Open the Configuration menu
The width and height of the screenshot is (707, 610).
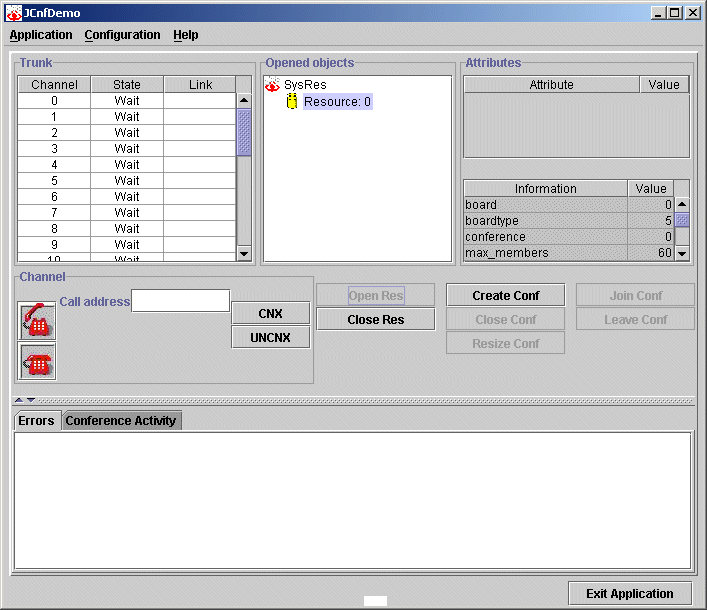tap(122, 35)
